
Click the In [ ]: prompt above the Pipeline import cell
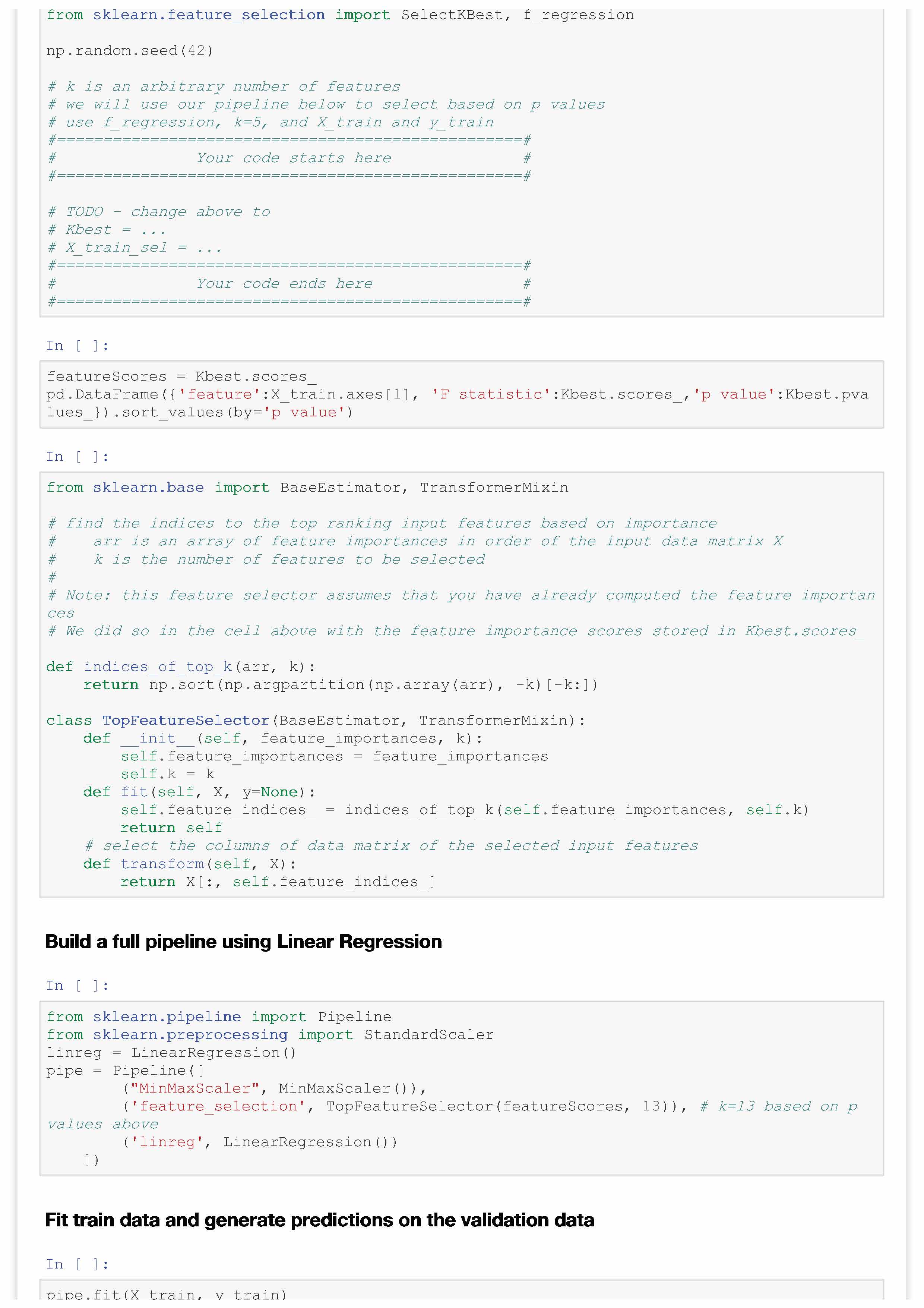click(77, 986)
